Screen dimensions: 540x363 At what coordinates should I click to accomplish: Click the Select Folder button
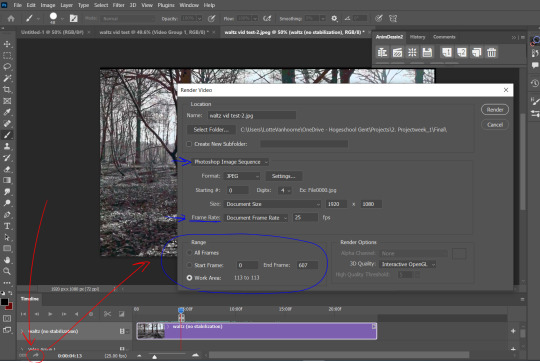click(x=211, y=129)
